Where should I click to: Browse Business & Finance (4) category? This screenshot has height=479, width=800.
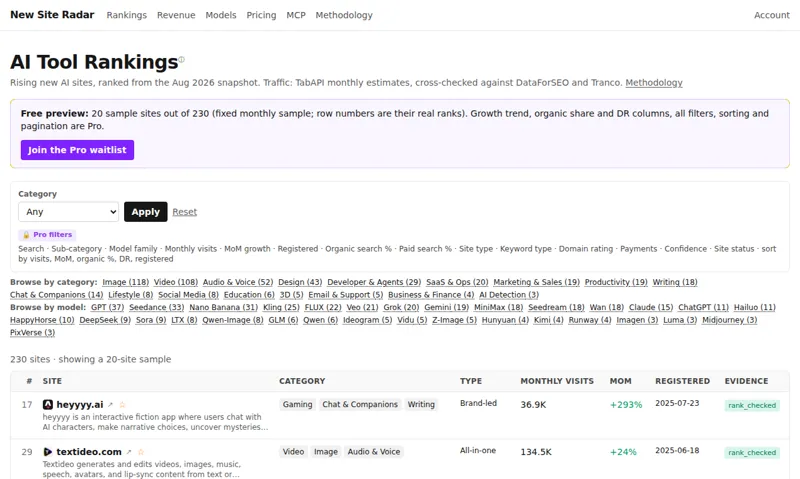point(431,295)
